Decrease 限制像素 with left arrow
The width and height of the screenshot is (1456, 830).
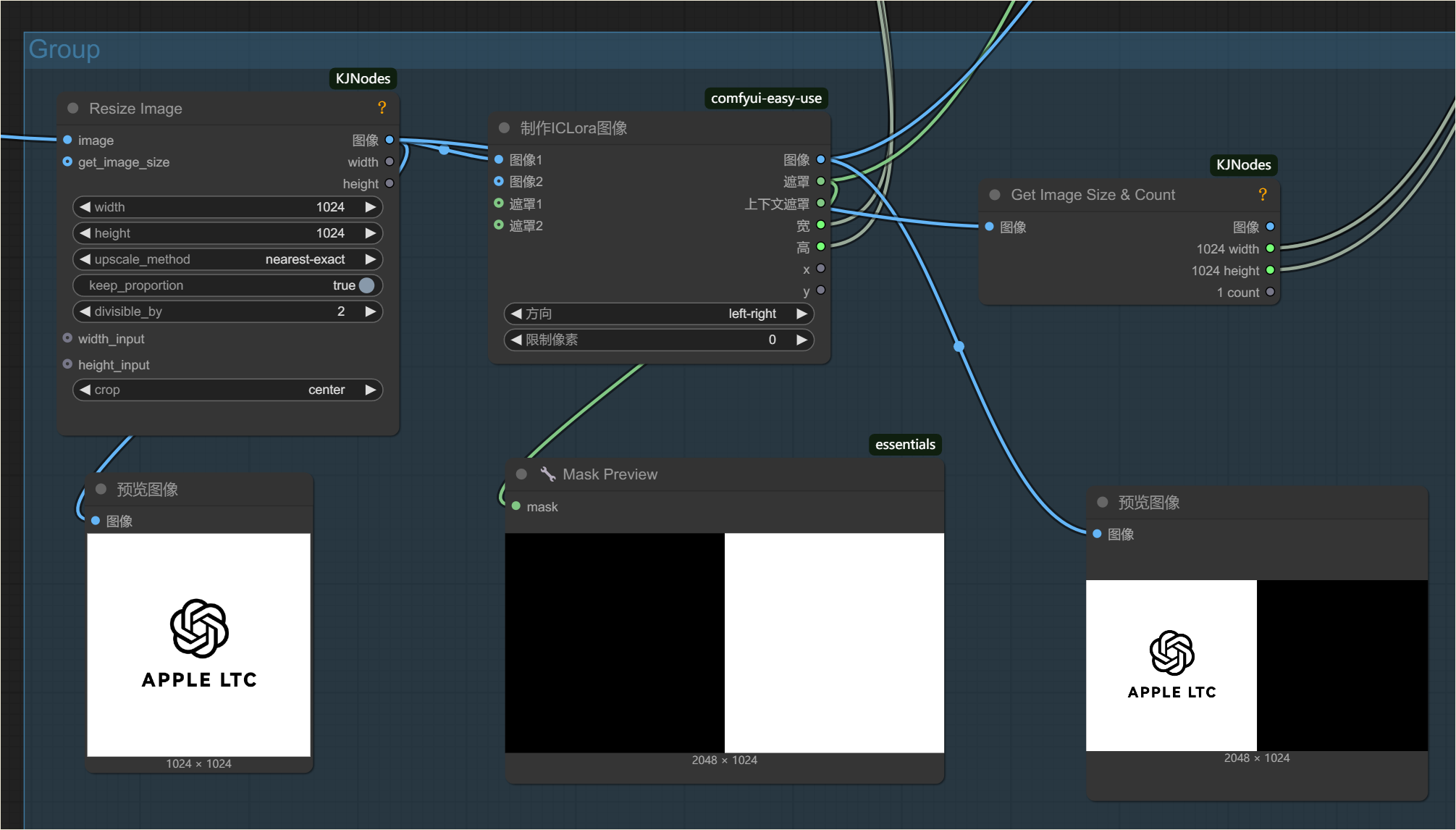coord(516,340)
